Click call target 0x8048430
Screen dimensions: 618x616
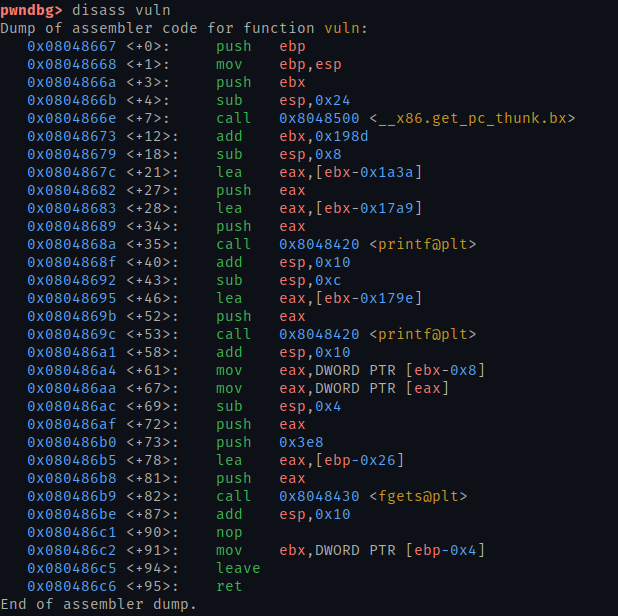pyautogui.click(x=319, y=497)
